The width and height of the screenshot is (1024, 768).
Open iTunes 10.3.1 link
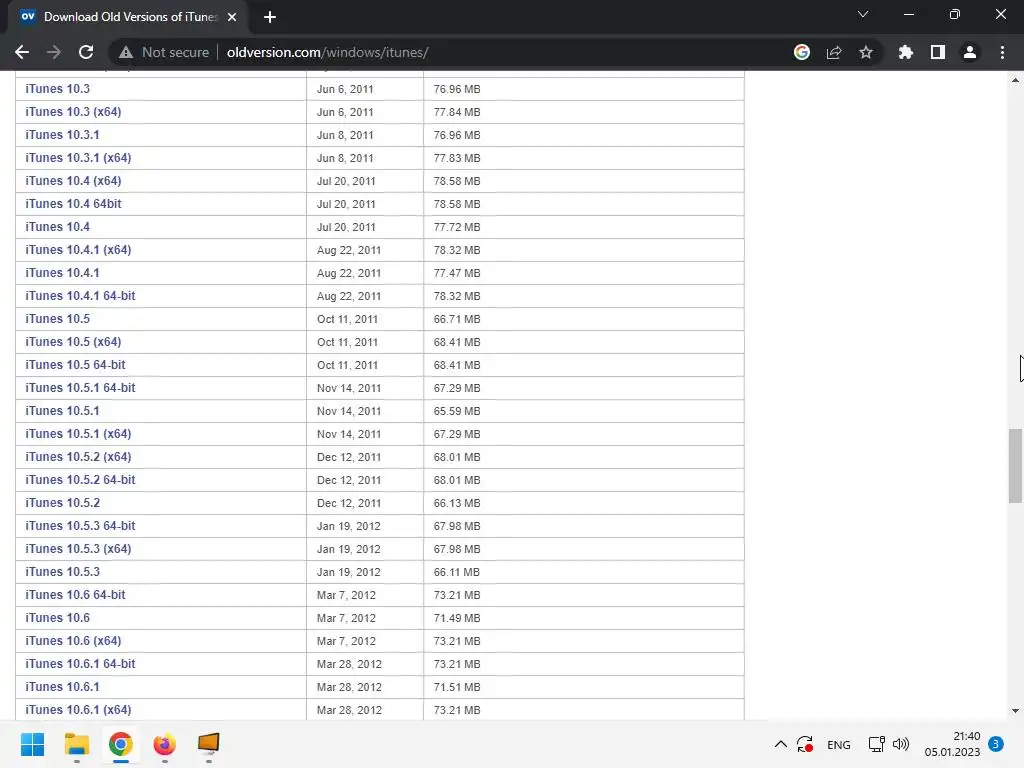pyautogui.click(x=62, y=135)
